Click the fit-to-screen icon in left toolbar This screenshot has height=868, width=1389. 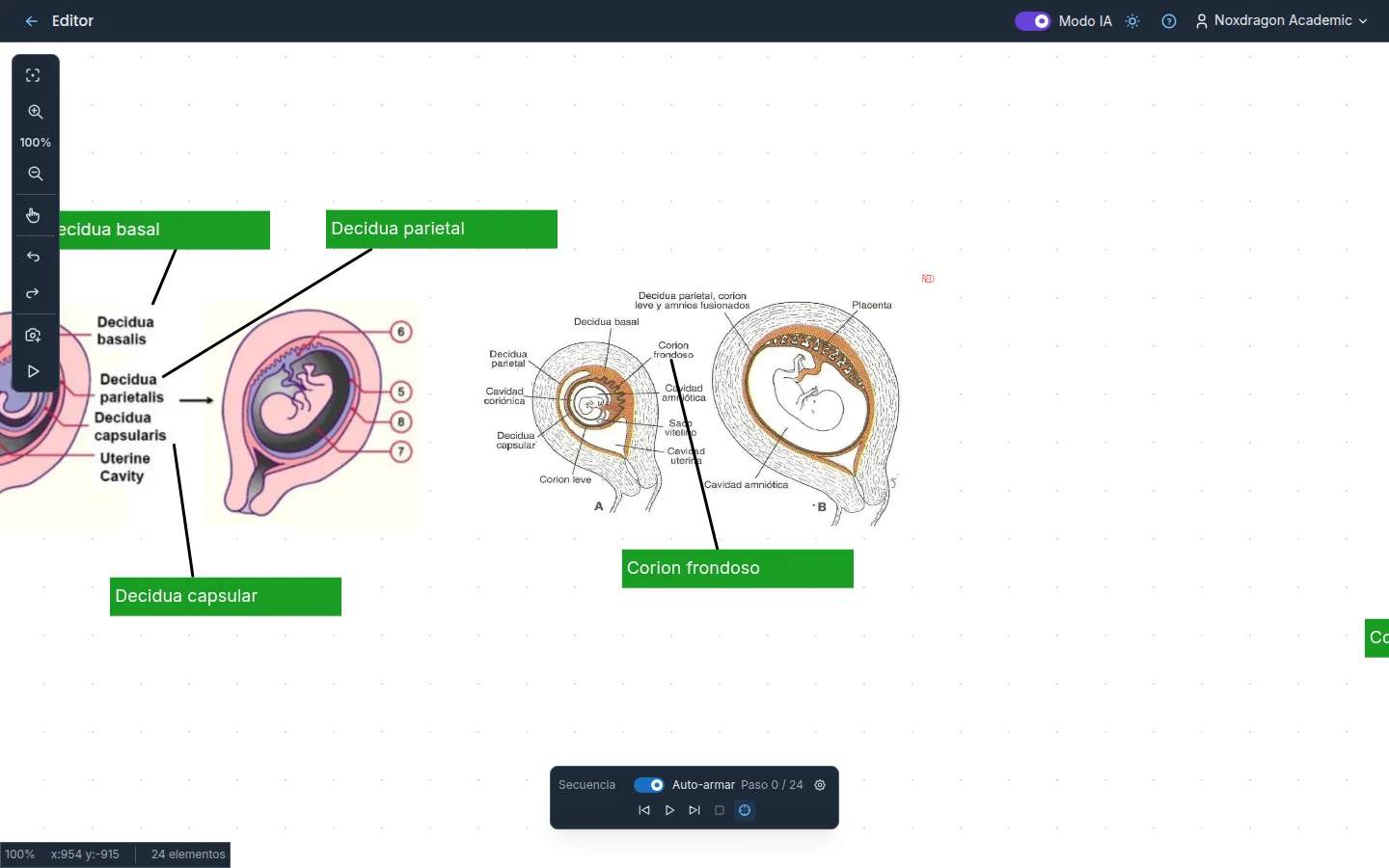pos(33,75)
